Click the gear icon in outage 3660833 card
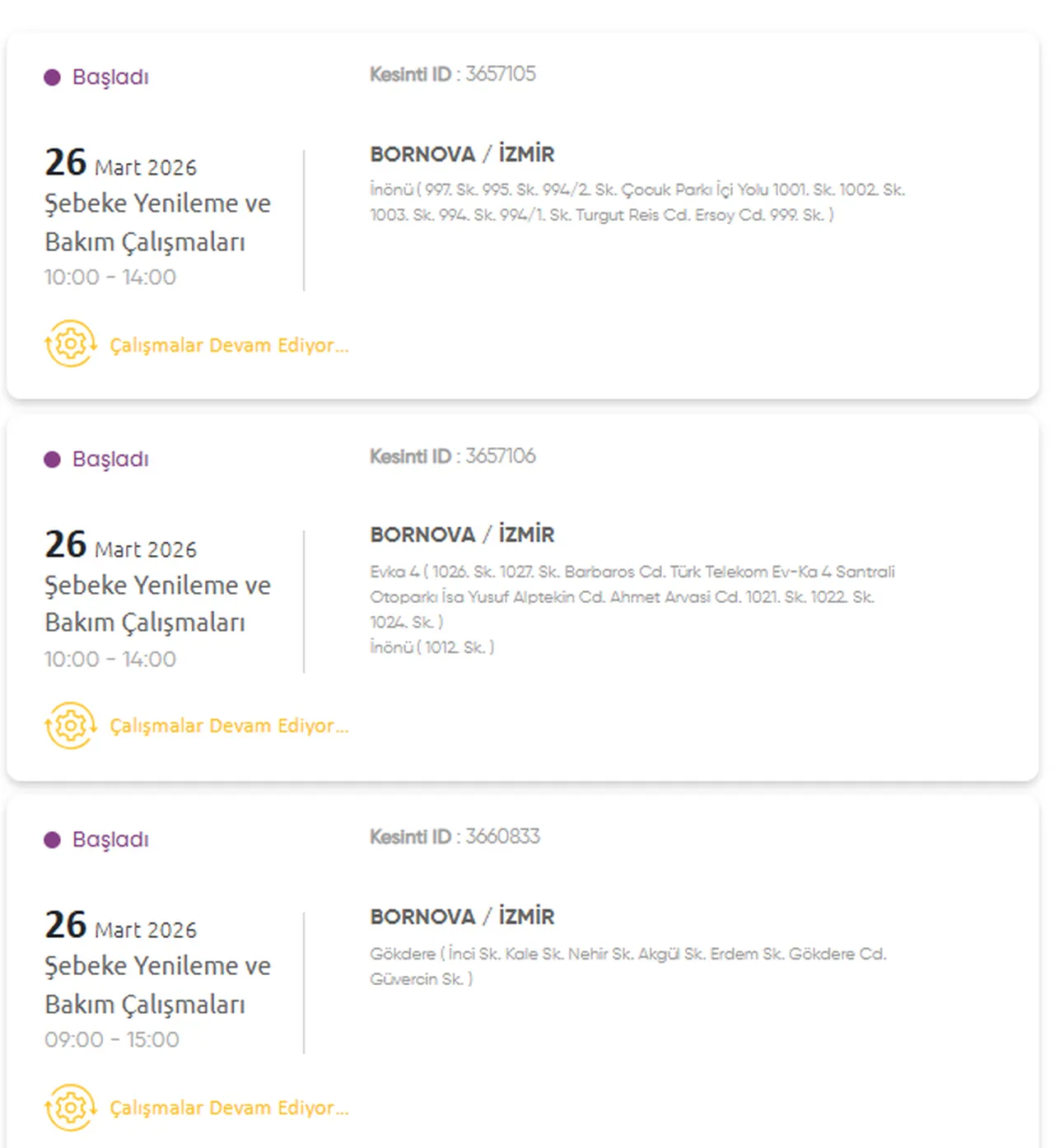This screenshot has height=1148, width=1054. (71, 1108)
